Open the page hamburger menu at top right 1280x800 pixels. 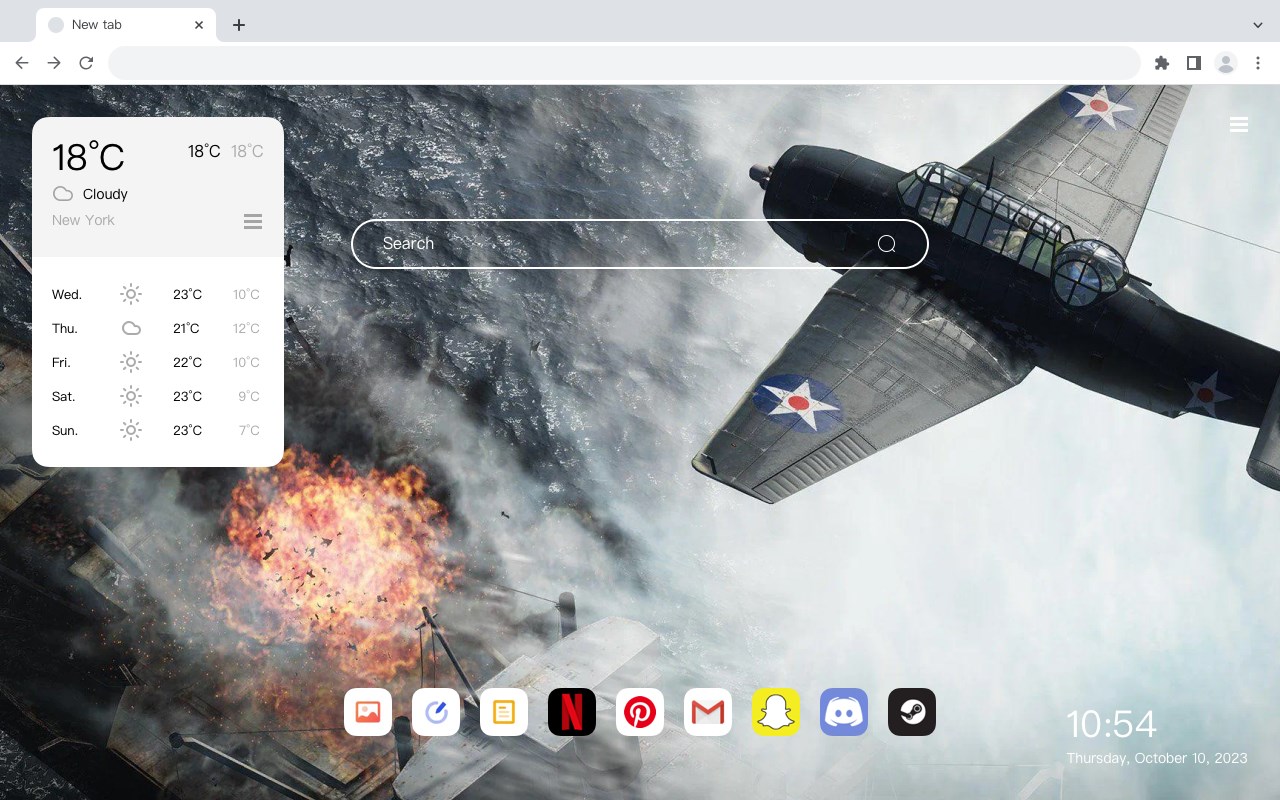click(1239, 124)
